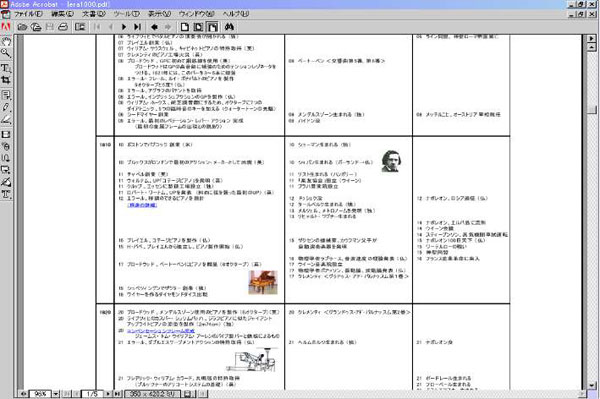
Task: Open the blue link in 1820 section
Action: point(161,331)
